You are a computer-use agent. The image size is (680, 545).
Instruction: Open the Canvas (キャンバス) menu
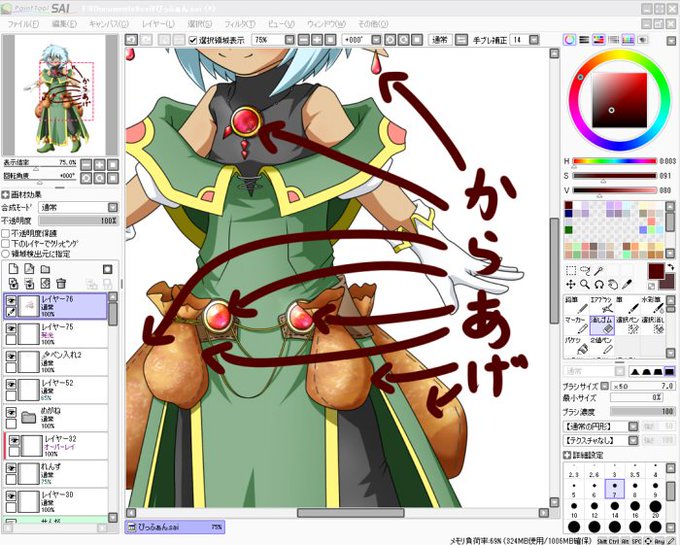coord(109,24)
